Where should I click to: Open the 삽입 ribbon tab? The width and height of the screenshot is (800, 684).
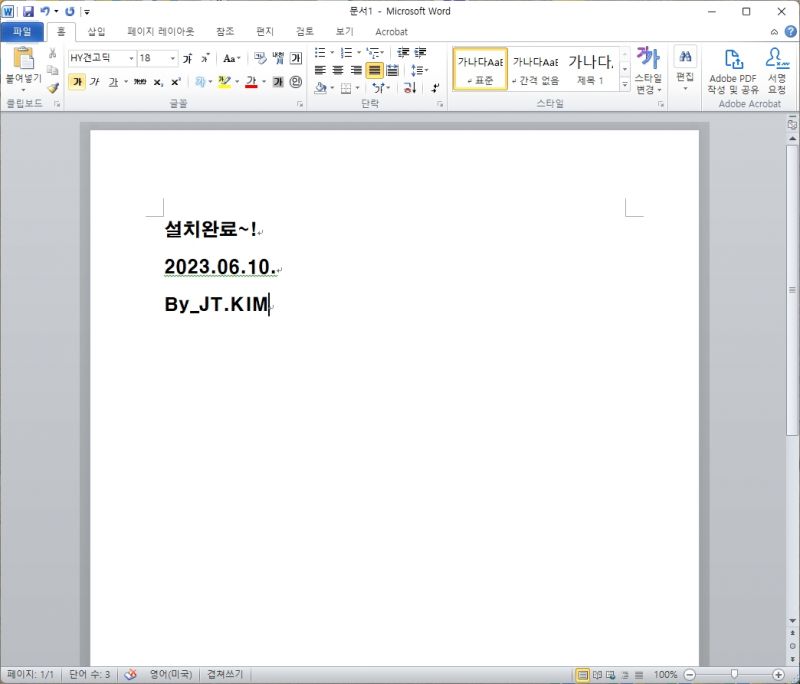point(96,31)
